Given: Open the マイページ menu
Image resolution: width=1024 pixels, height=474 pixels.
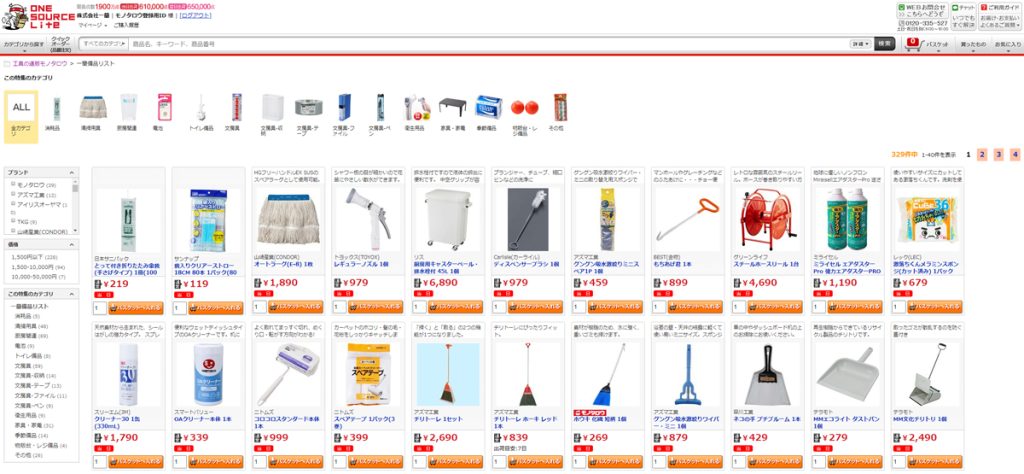Looking at the screenshot, I should tap(92, 25).
